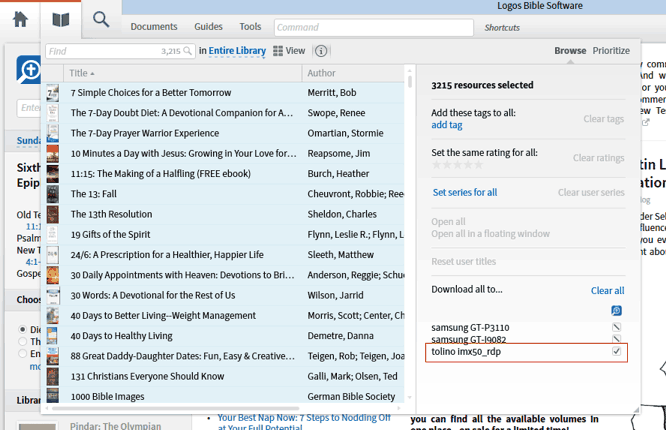Click author German Bible Society
This screenshot has height=430, width=666.
(x=351, y=396)
